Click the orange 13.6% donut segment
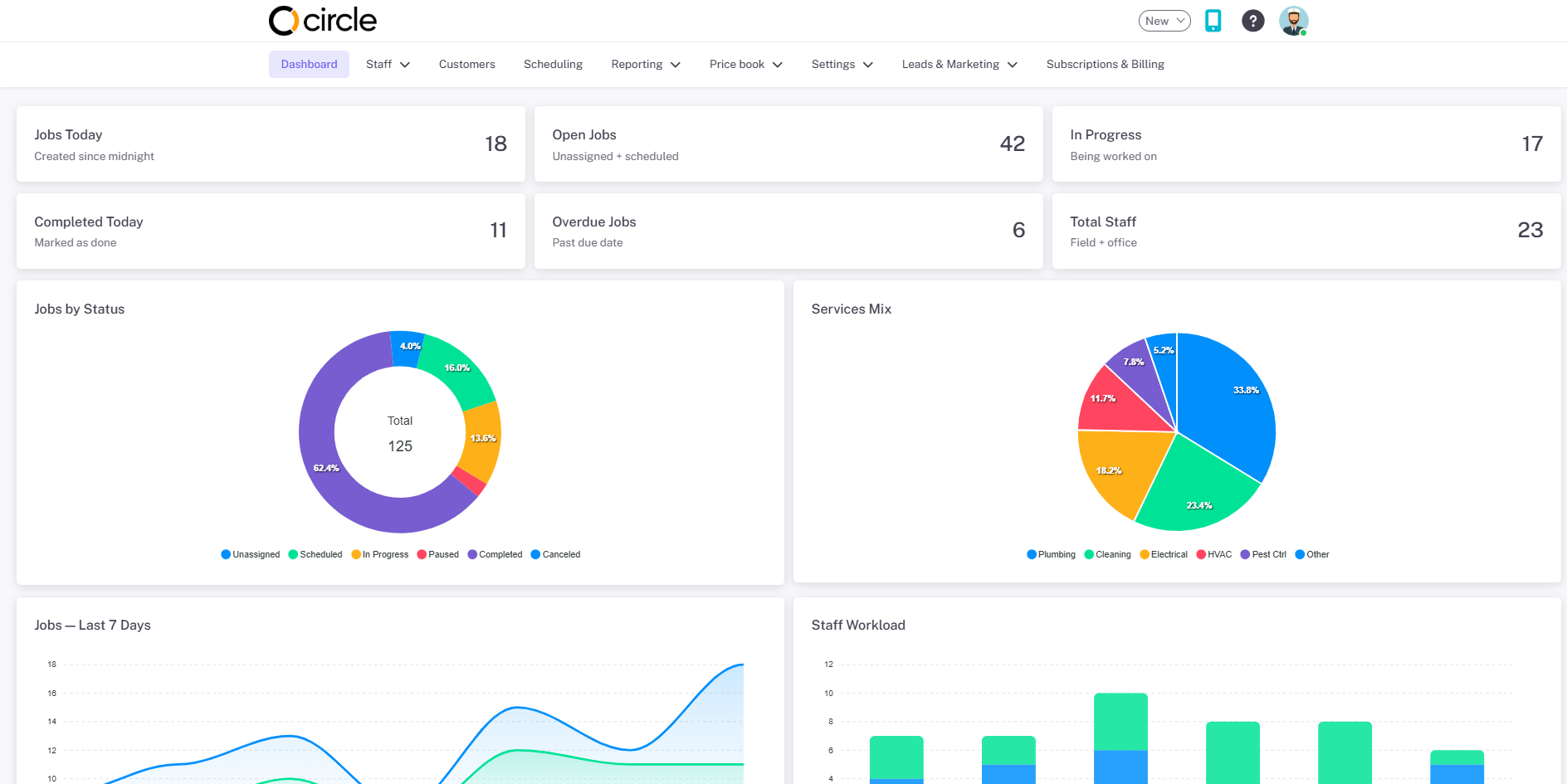This screenshot has height=784, width=1567. (482, 439)
